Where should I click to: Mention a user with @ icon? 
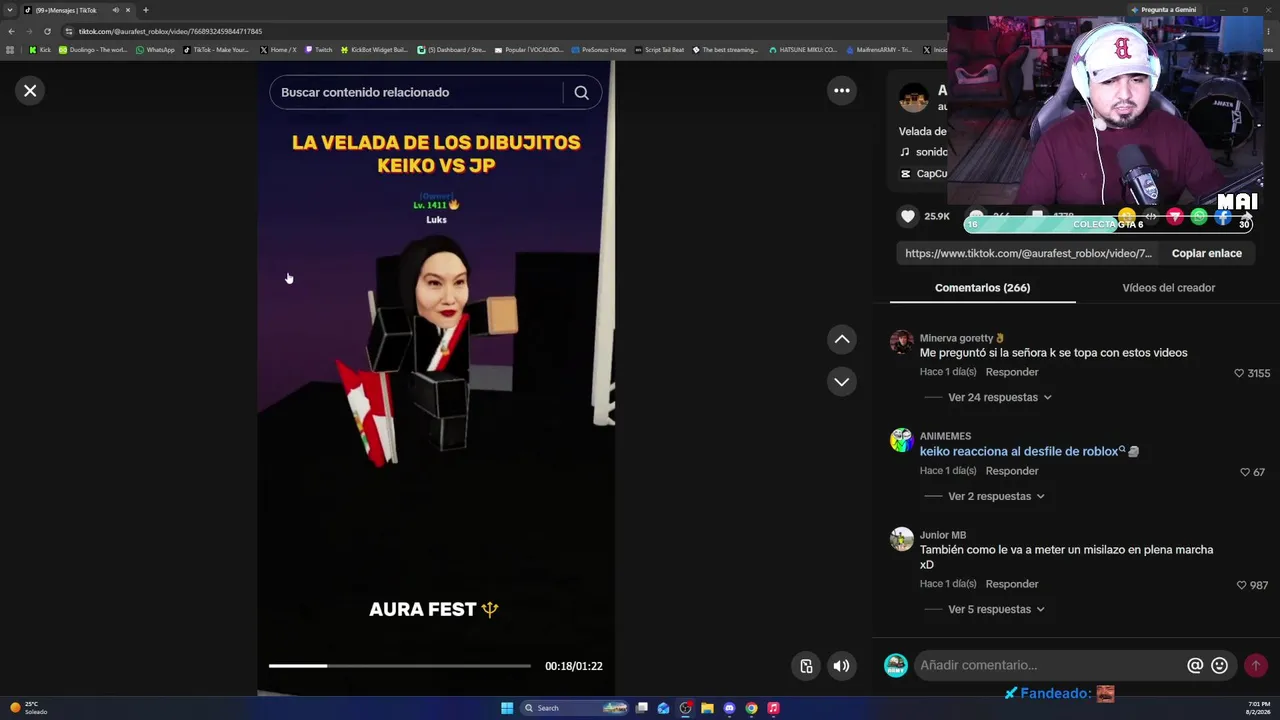(1195, 665)
